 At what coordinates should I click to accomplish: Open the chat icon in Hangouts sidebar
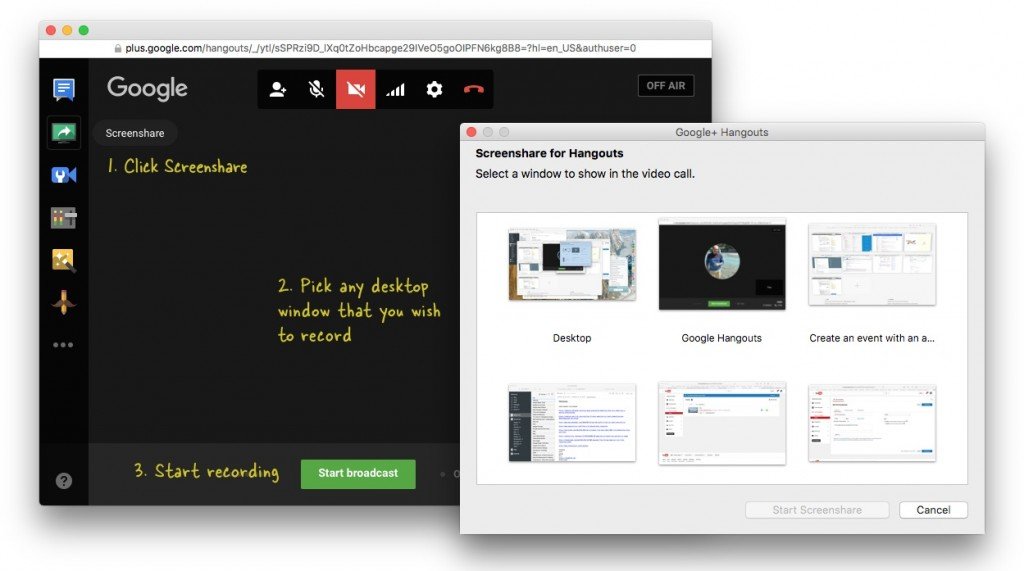coord(63,89)
